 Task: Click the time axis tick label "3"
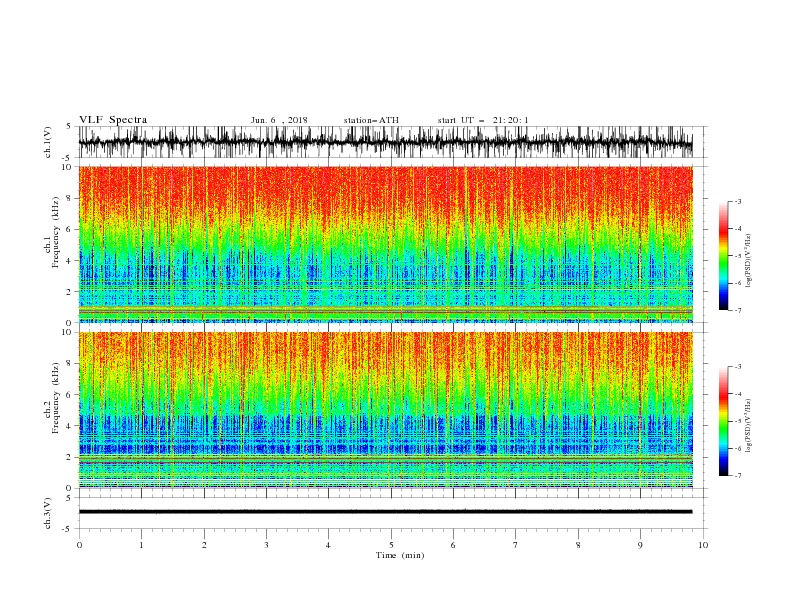266,545
